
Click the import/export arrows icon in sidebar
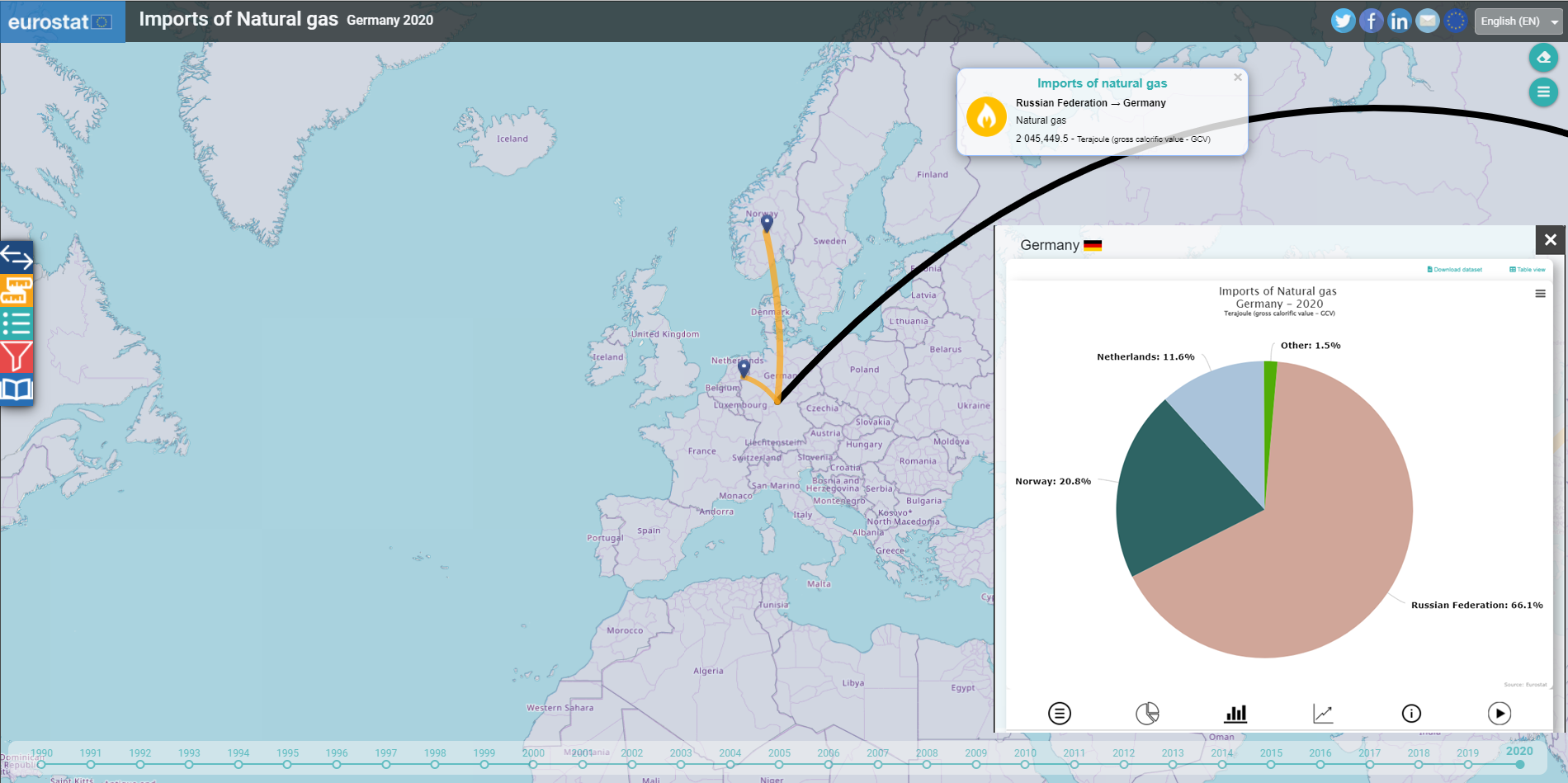(17, 258)
